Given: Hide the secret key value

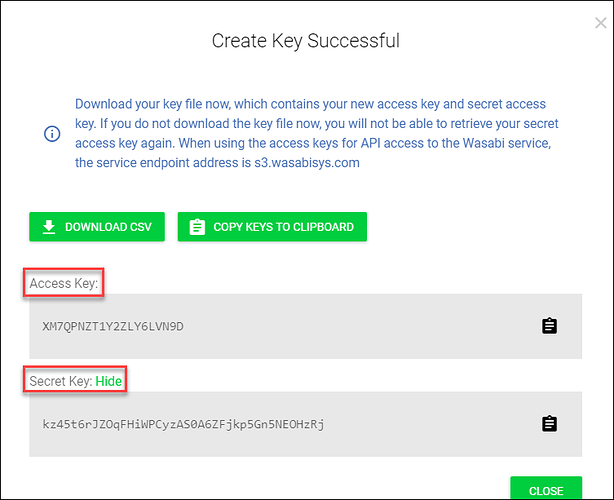Looking at the screenshot, I should click(110, 381).
